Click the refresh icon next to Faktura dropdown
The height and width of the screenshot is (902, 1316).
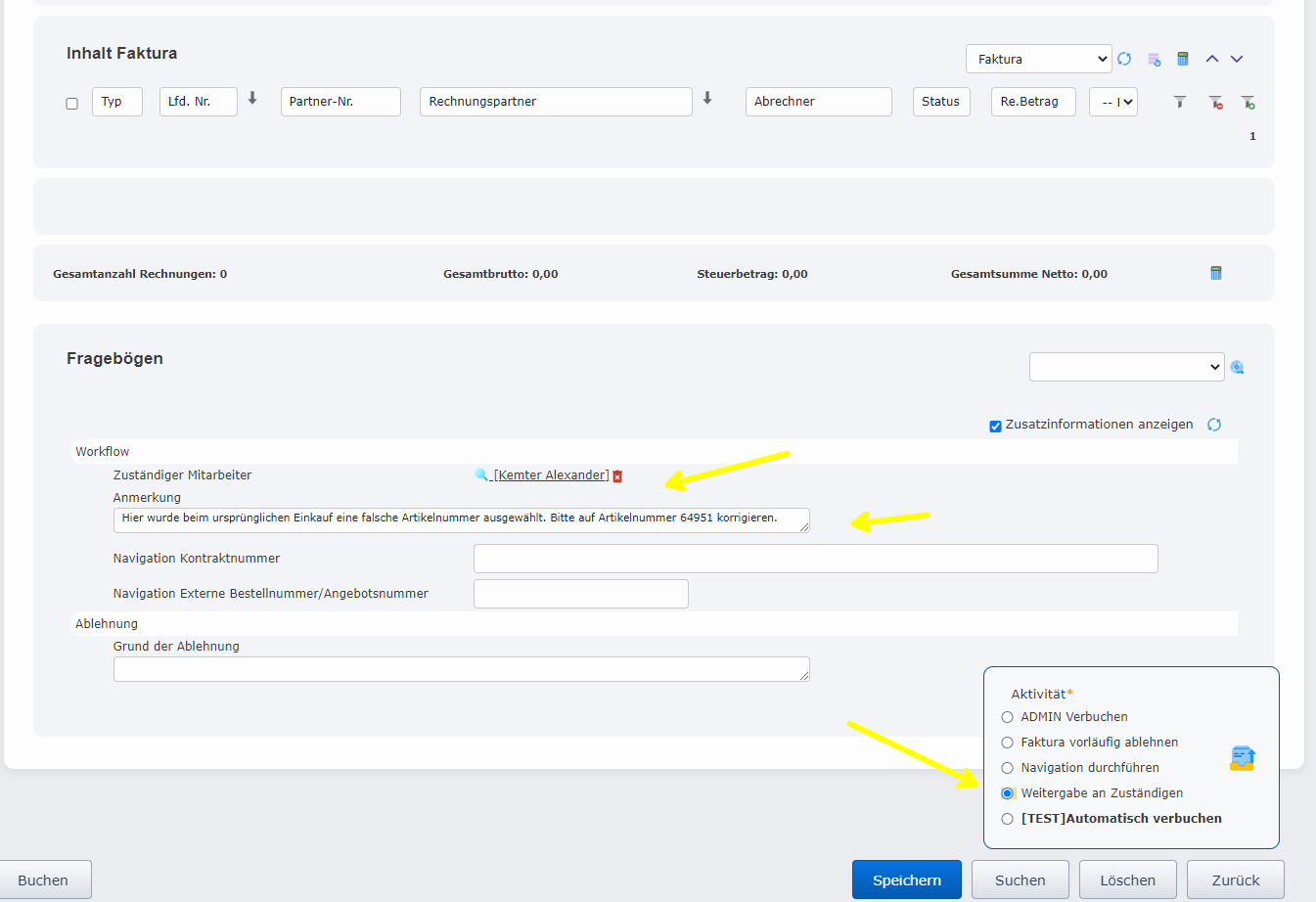coord(1124,59)
